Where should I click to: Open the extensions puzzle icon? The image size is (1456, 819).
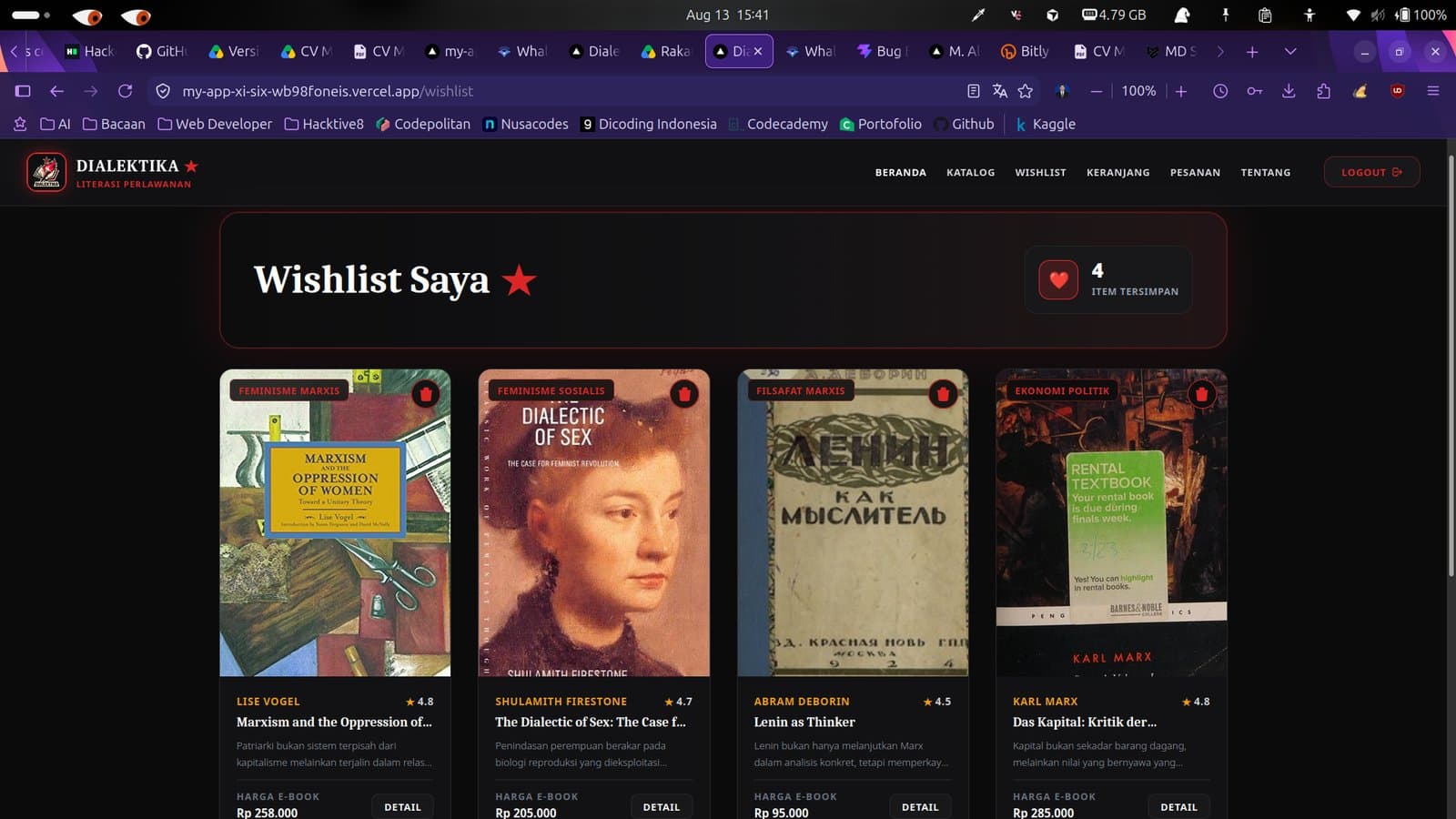[1323, 91]
